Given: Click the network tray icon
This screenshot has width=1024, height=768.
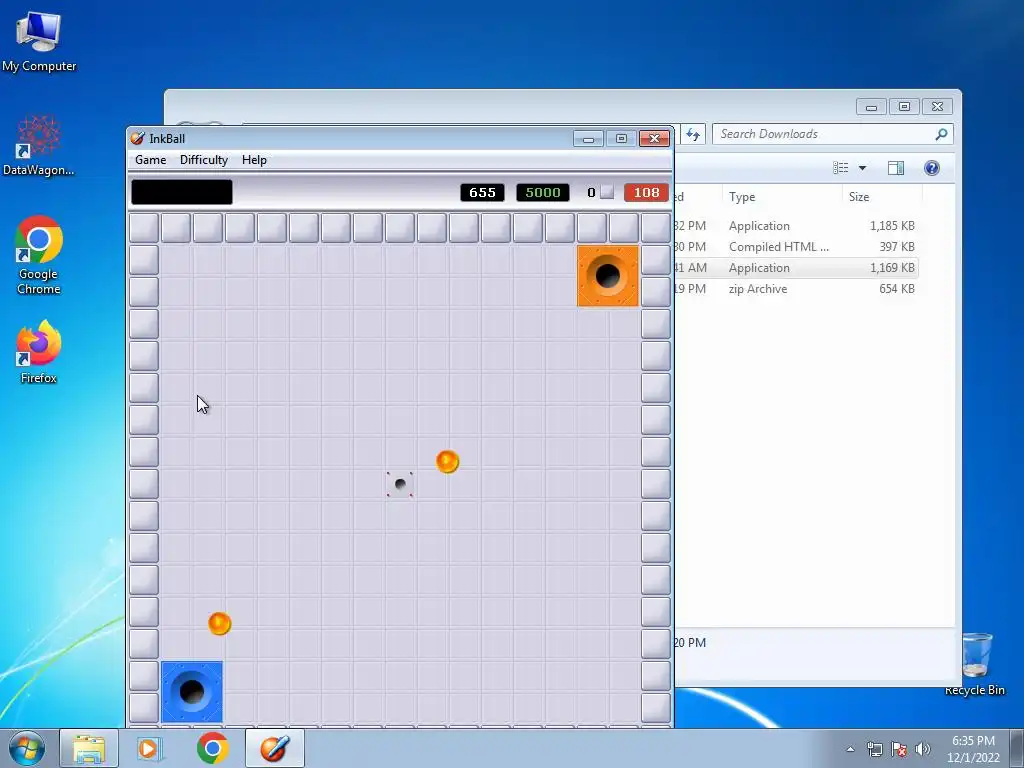Looking at the screenshot, I should tap(874, 749).
